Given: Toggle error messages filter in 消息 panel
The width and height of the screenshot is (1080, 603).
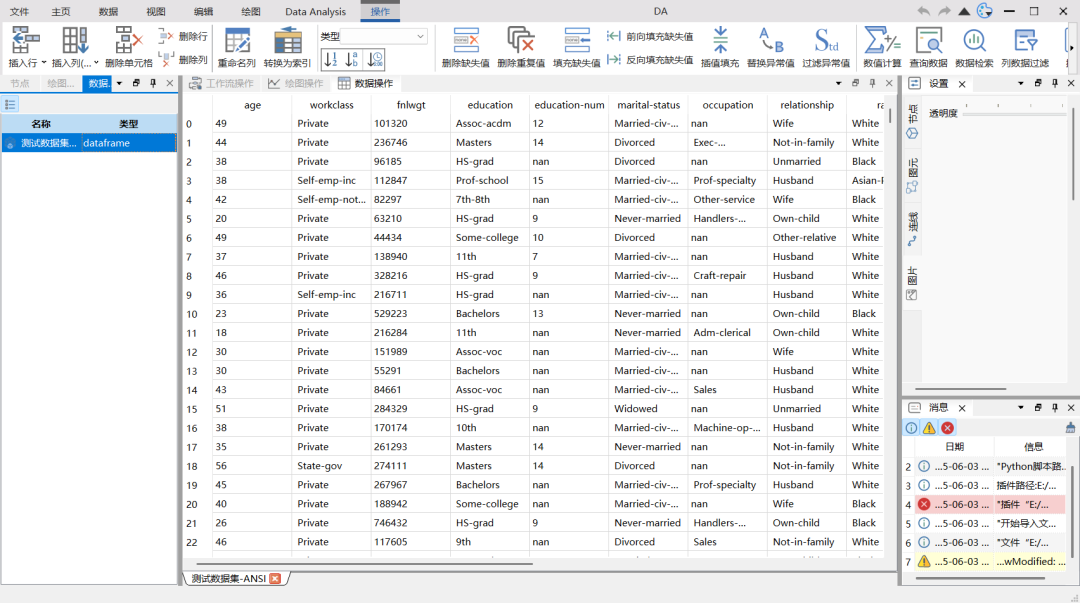Looking at the screenshot, I should click(x=948, y=428).
